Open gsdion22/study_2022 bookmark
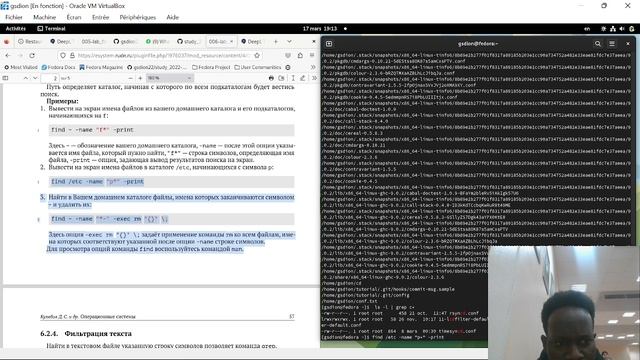Image resolution: width=640 pixels, height=360 pixels. pyautogui.click(x=157, y=67)
